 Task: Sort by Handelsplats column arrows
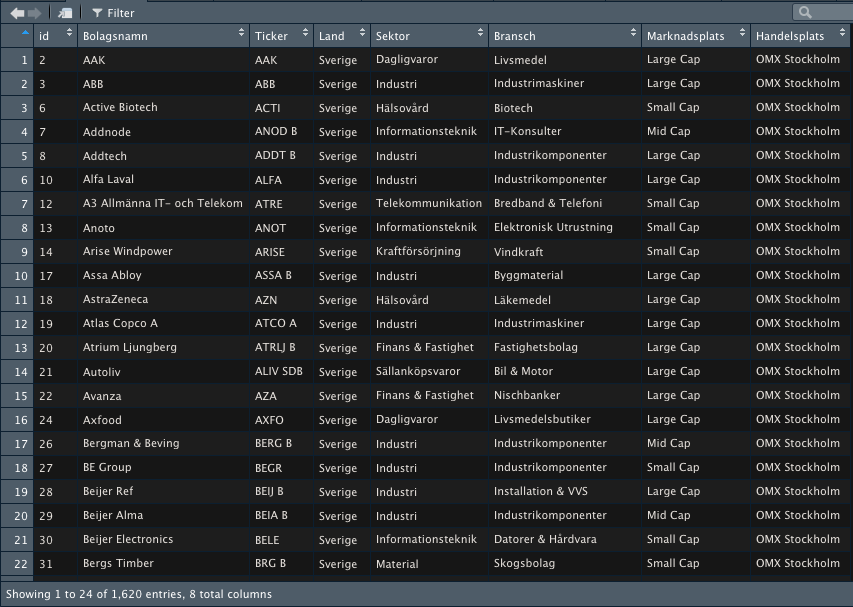coord(843,33)
